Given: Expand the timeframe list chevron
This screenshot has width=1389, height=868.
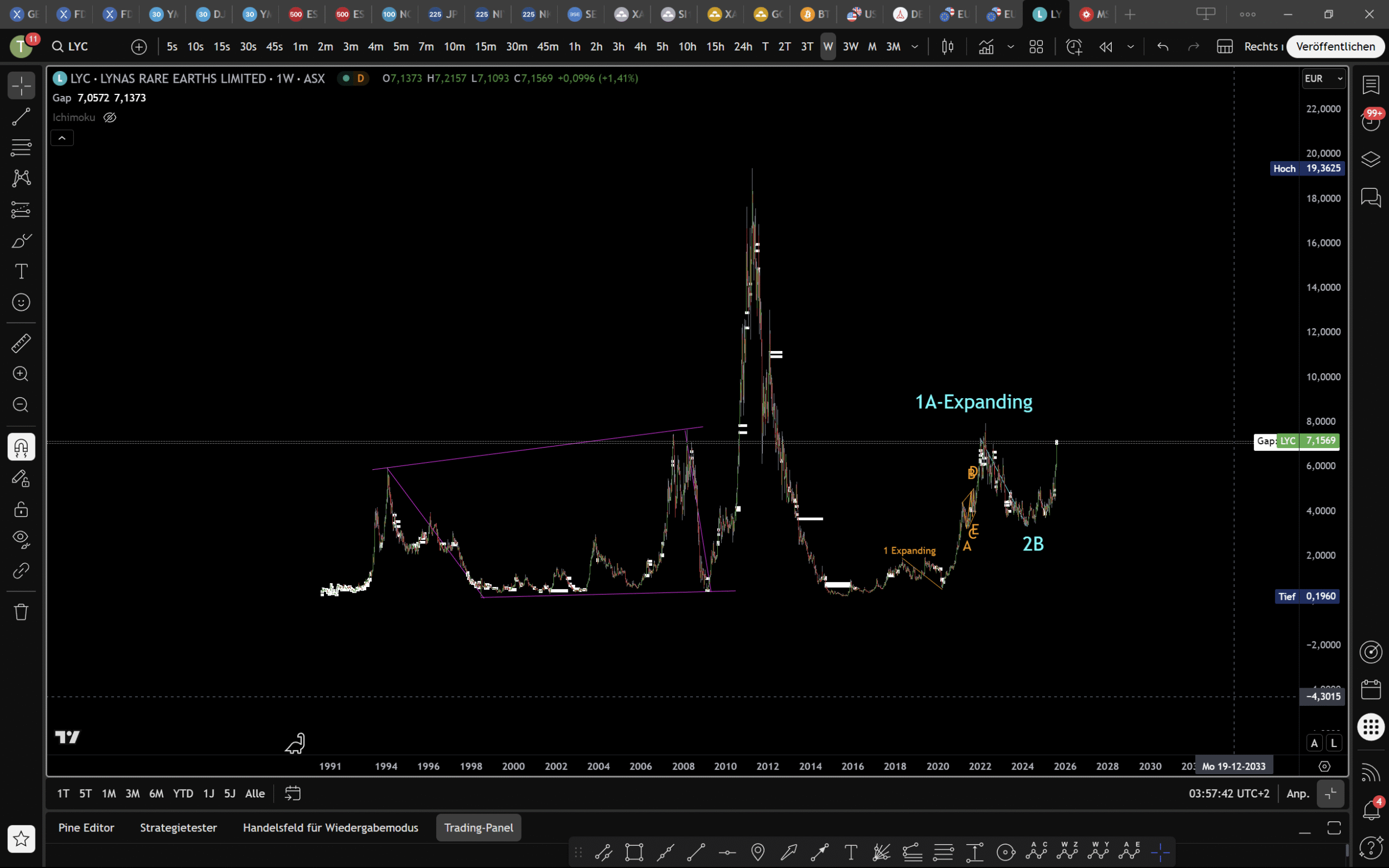Looking at the screenshot, I should 915,47.
